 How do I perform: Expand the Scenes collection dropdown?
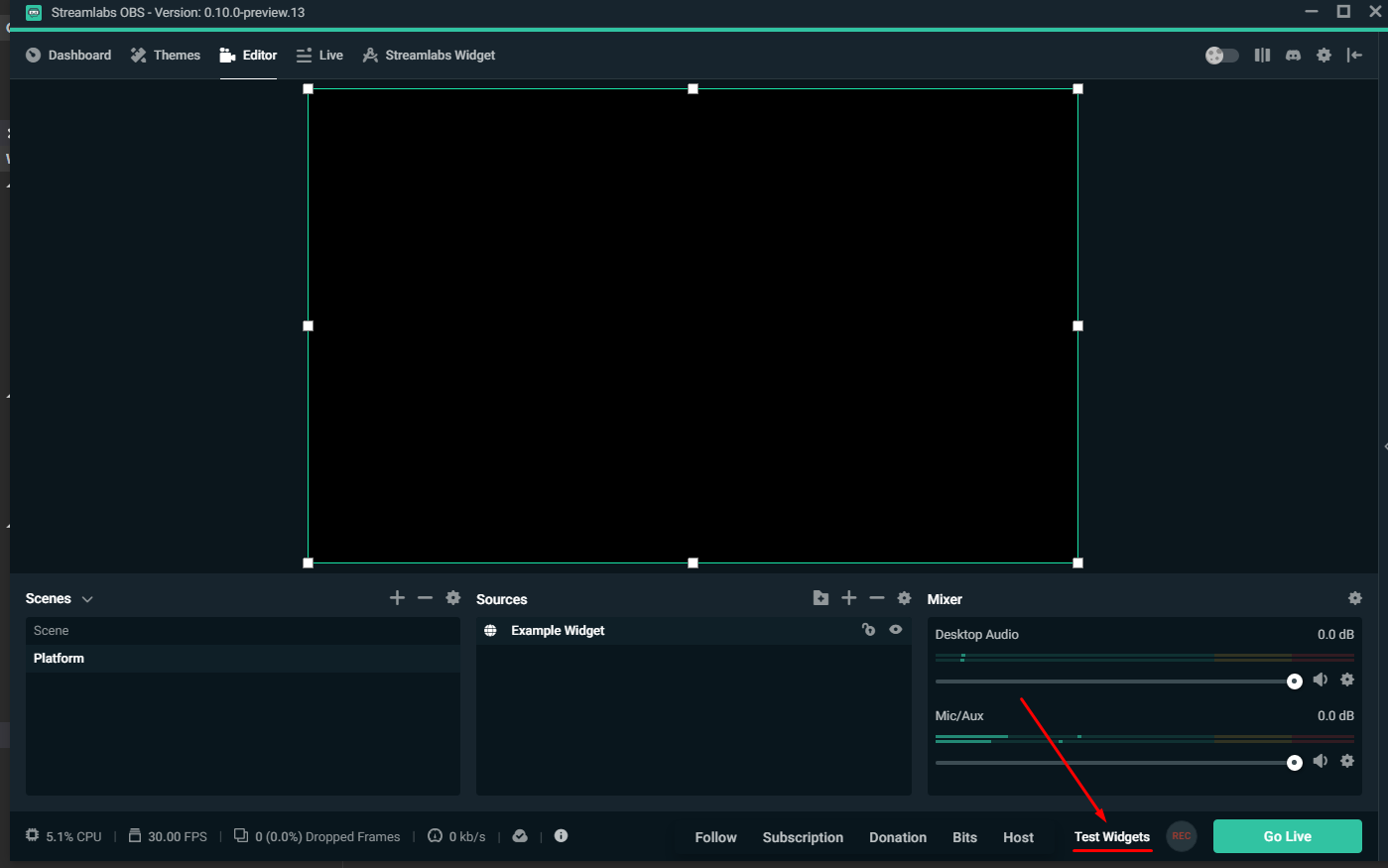[87, 599]
